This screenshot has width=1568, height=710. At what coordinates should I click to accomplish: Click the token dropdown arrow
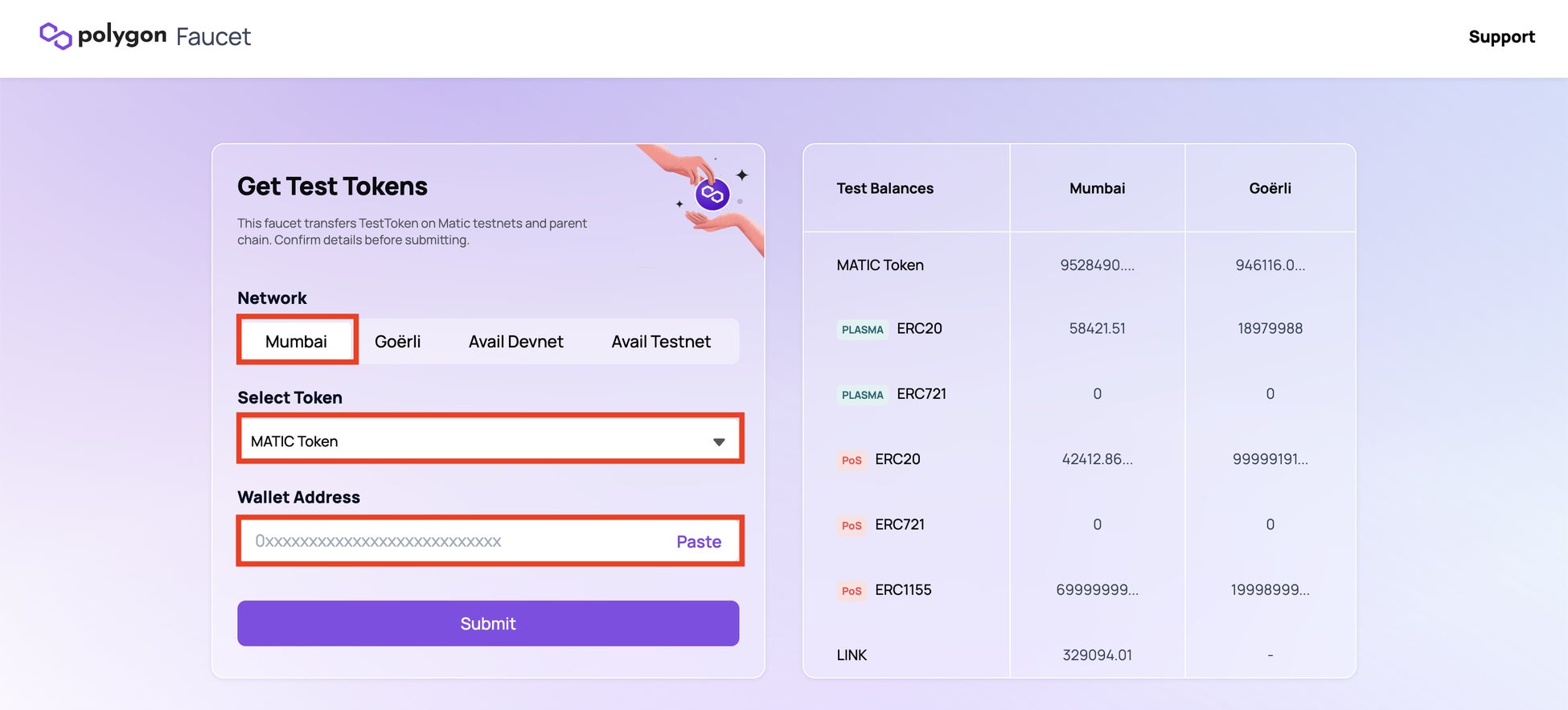[719, 441]
